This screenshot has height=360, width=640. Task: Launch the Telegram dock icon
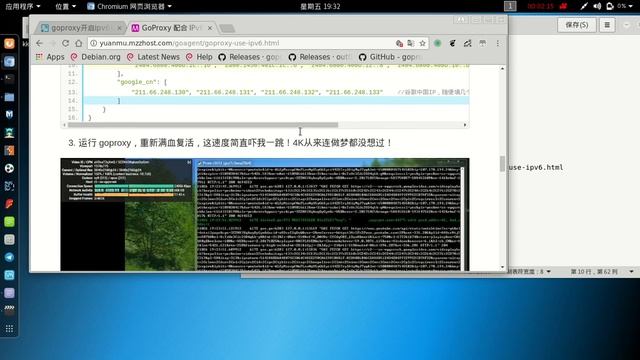(x=9, y=257)
